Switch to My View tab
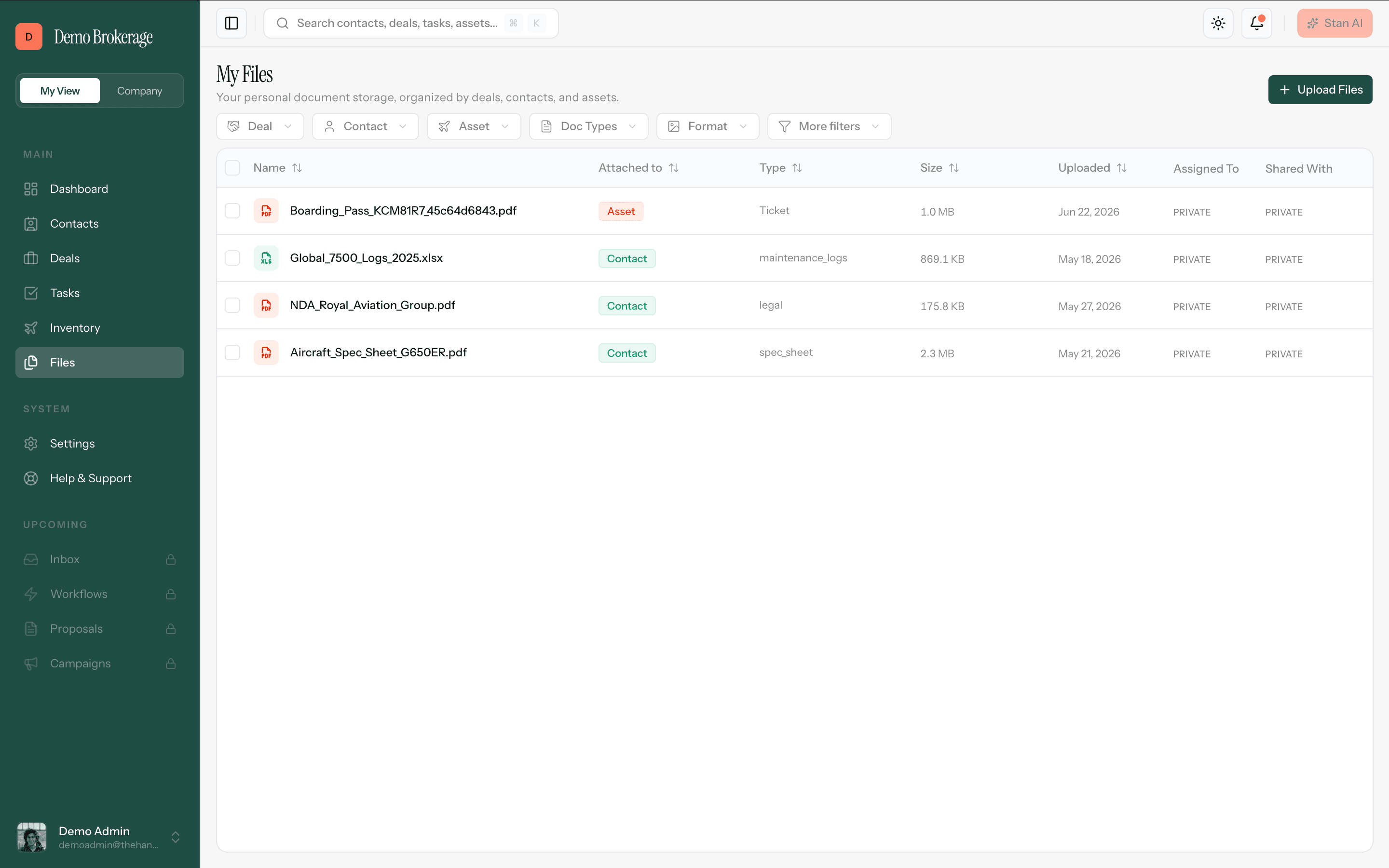Screen dimensions: 1389x868 pyautogui.click(x=60, y=91)
